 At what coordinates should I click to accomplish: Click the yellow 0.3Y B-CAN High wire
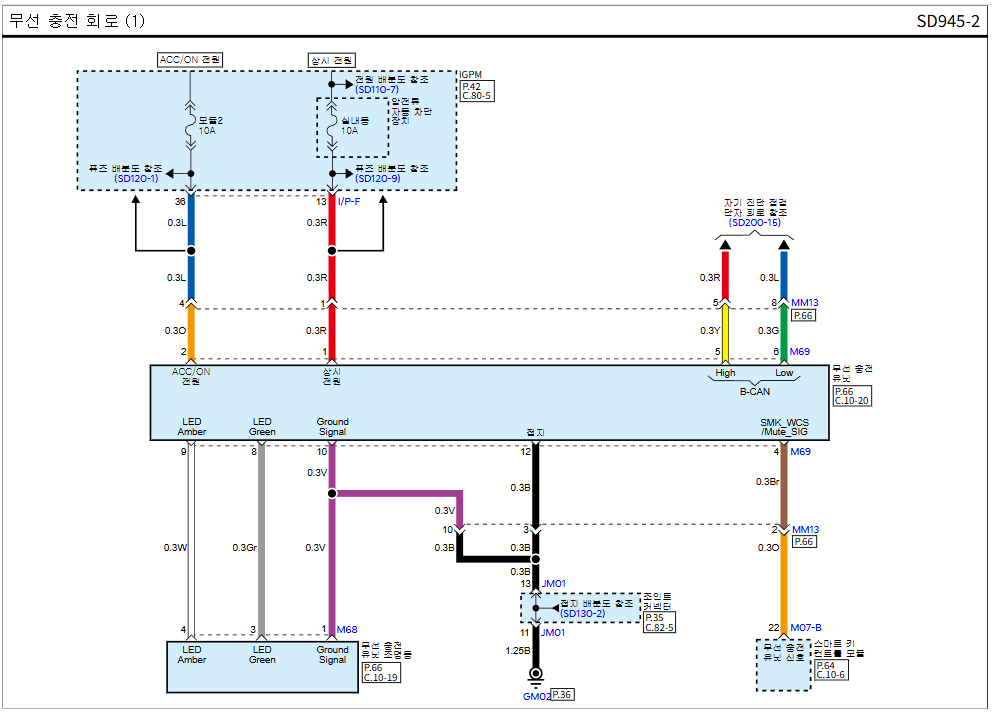(x=726, y=330)
